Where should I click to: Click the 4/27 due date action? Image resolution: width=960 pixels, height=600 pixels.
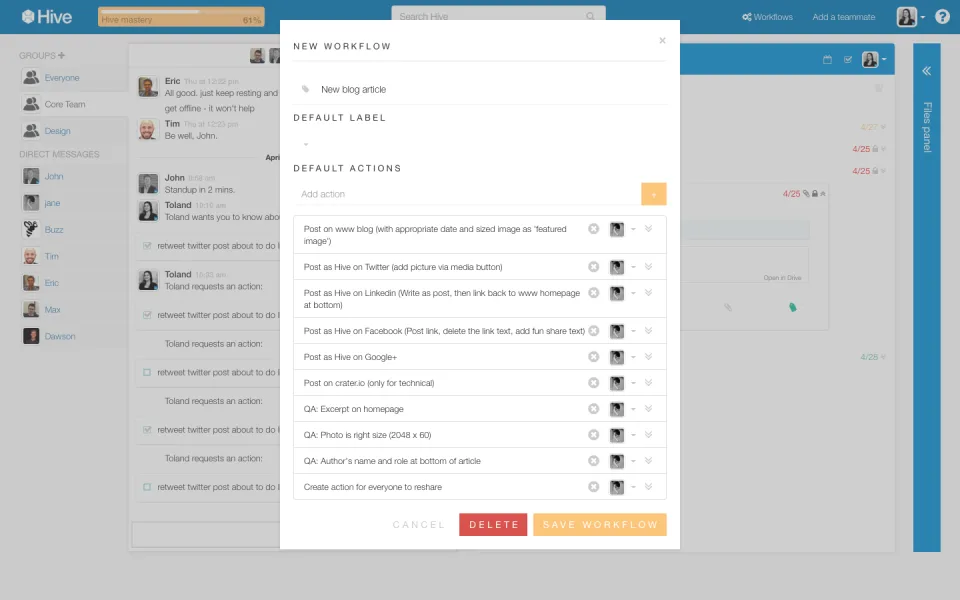[x=869, y=127]
